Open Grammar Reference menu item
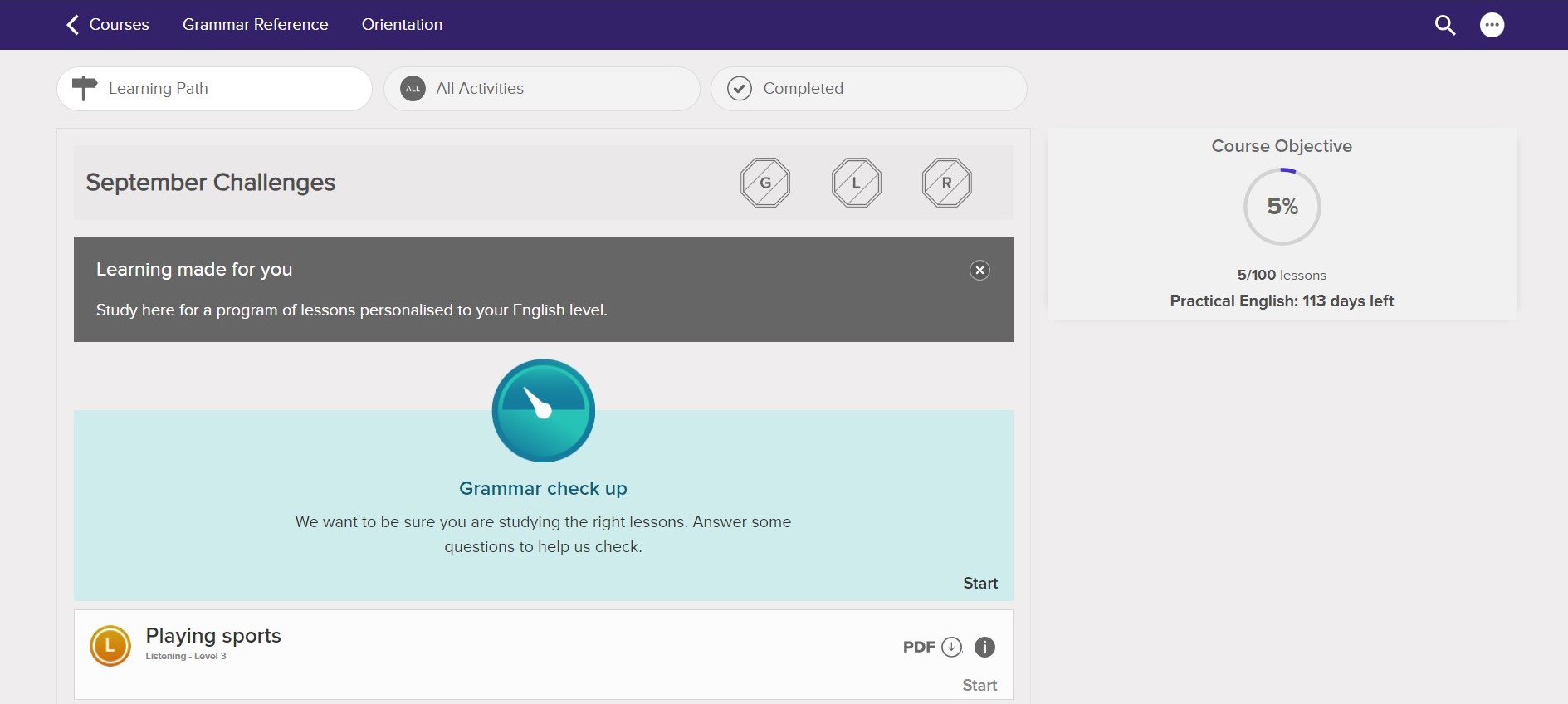 click(255, 25)
